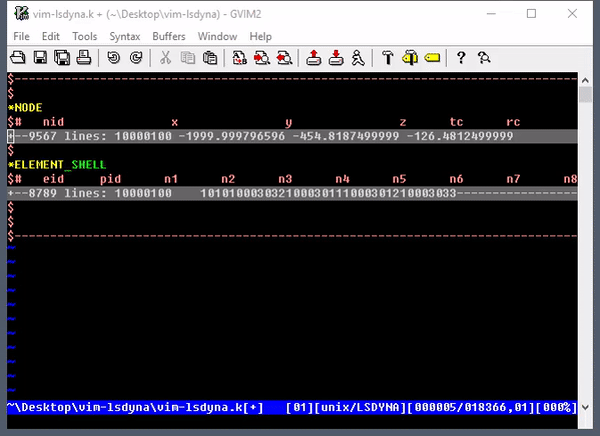This screenshot has width=600, height=436.
Task: Open the Help menu
Action: pyautogui.click(x=261, y=36)
